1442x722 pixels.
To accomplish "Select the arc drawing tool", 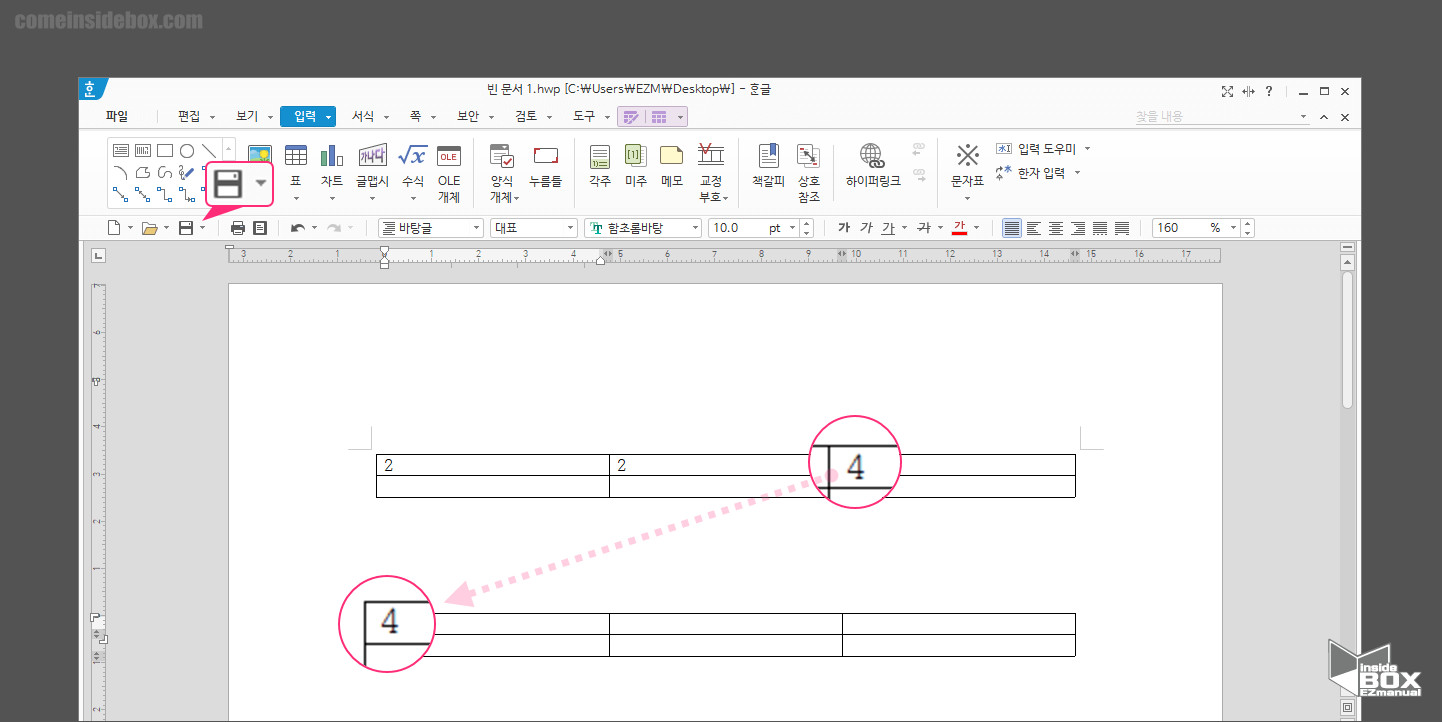I will 121,172.
